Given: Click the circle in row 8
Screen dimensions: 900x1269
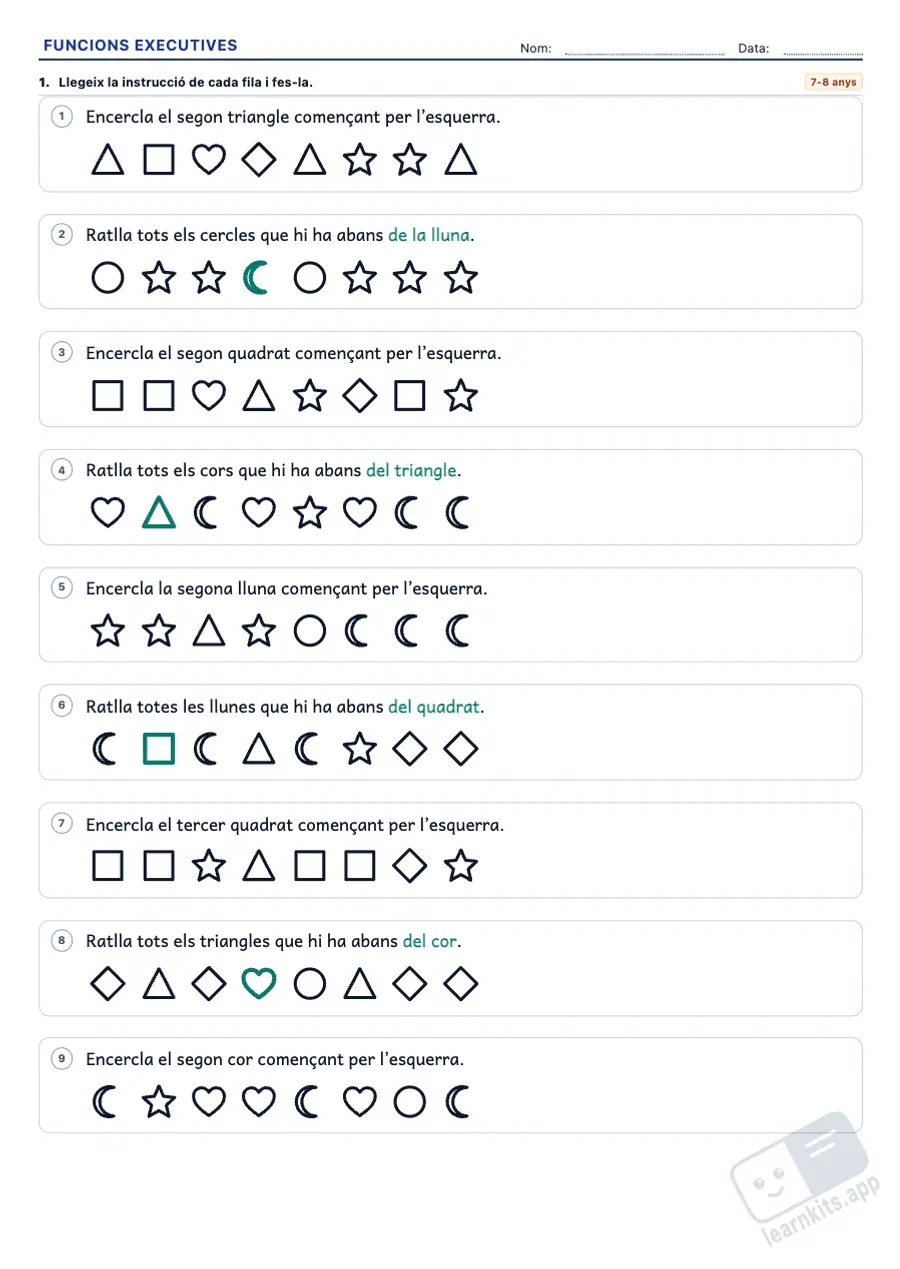Looking at the screenshot, I should (310, 985).
